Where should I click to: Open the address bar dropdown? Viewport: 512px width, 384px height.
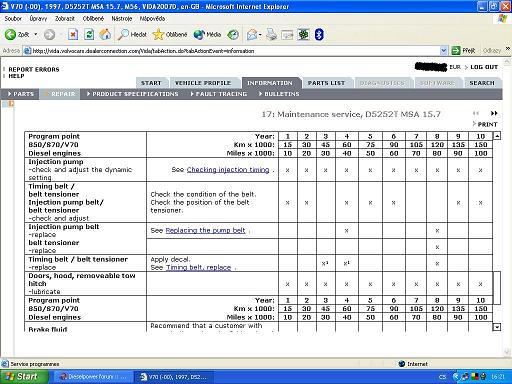444,51
